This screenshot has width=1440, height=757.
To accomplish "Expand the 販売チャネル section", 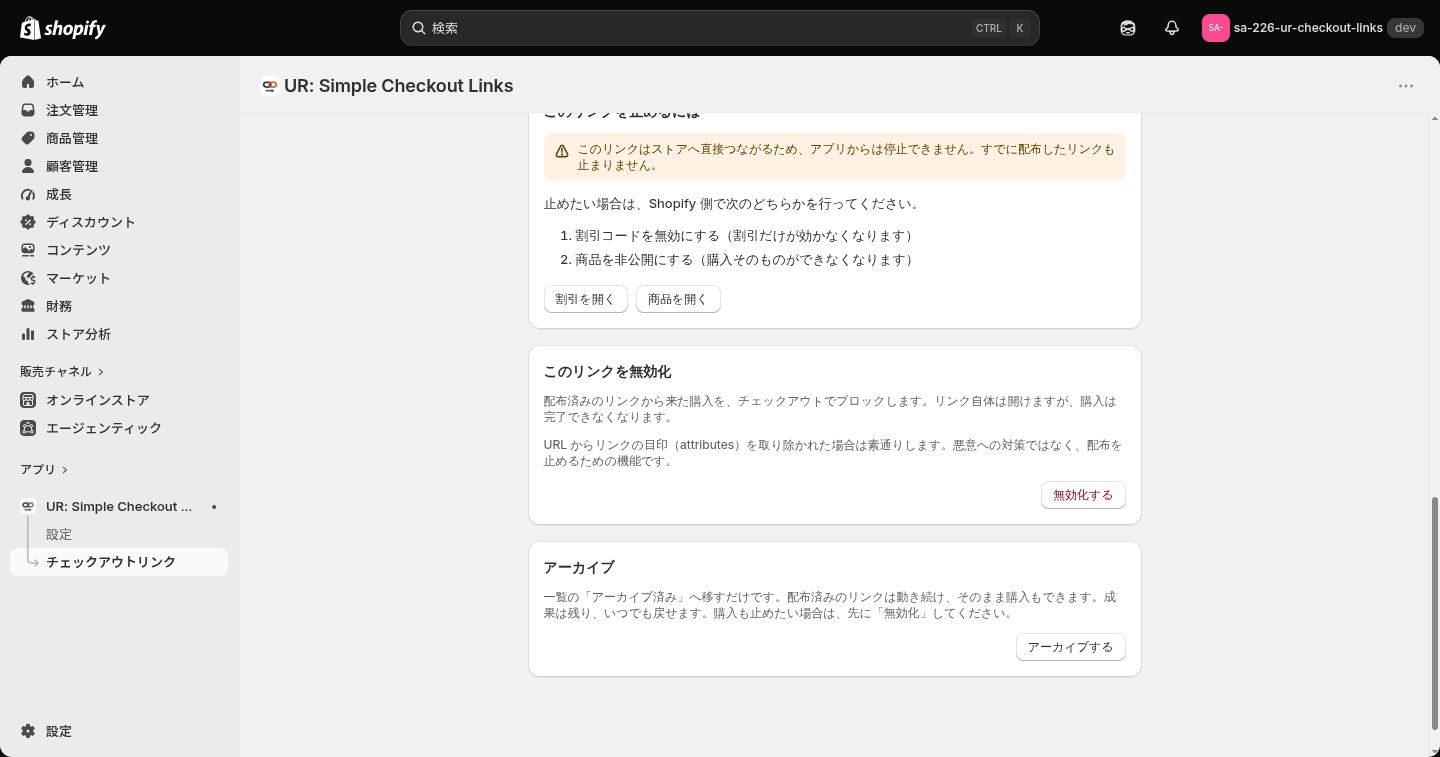I will (x=62, y=371).
